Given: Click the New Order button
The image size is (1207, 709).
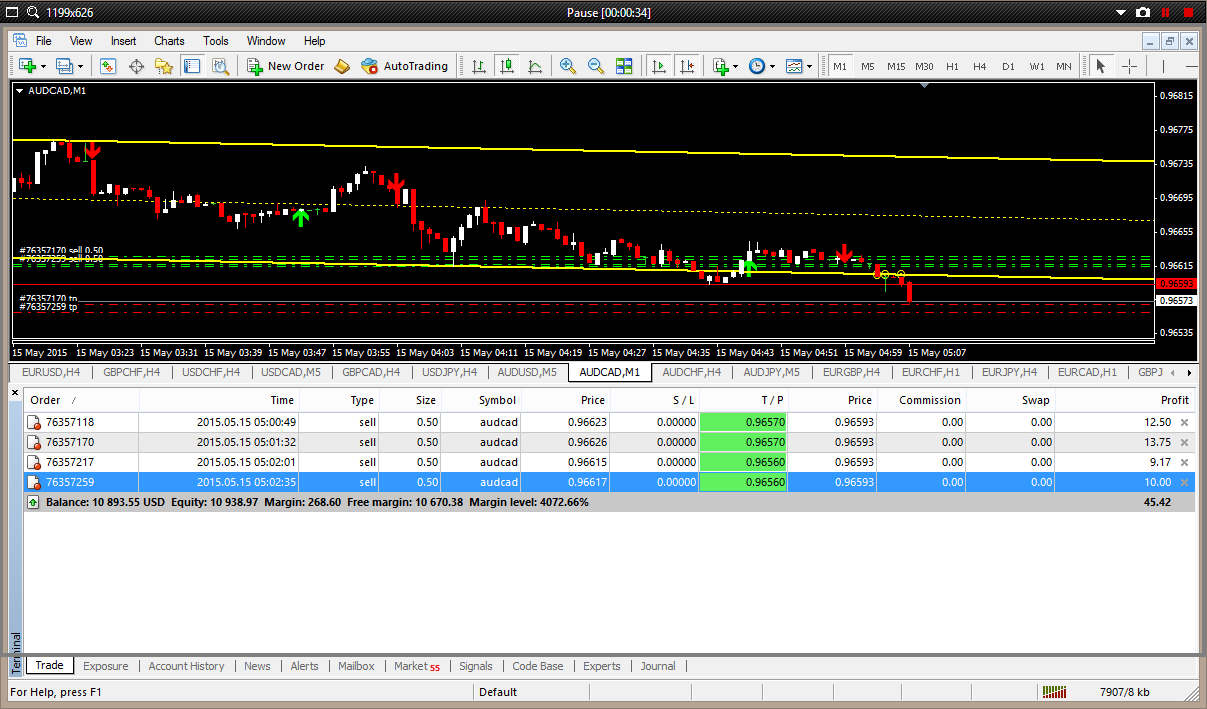Looking at the screenshot, I should click(x=285, y=66).
